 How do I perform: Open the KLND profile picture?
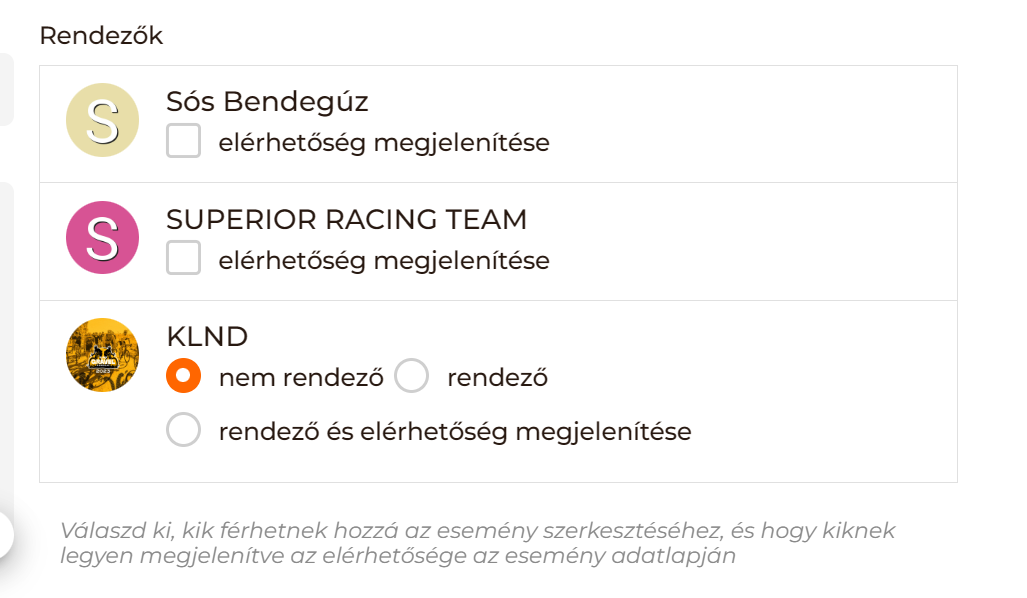(x=102, y=355)
